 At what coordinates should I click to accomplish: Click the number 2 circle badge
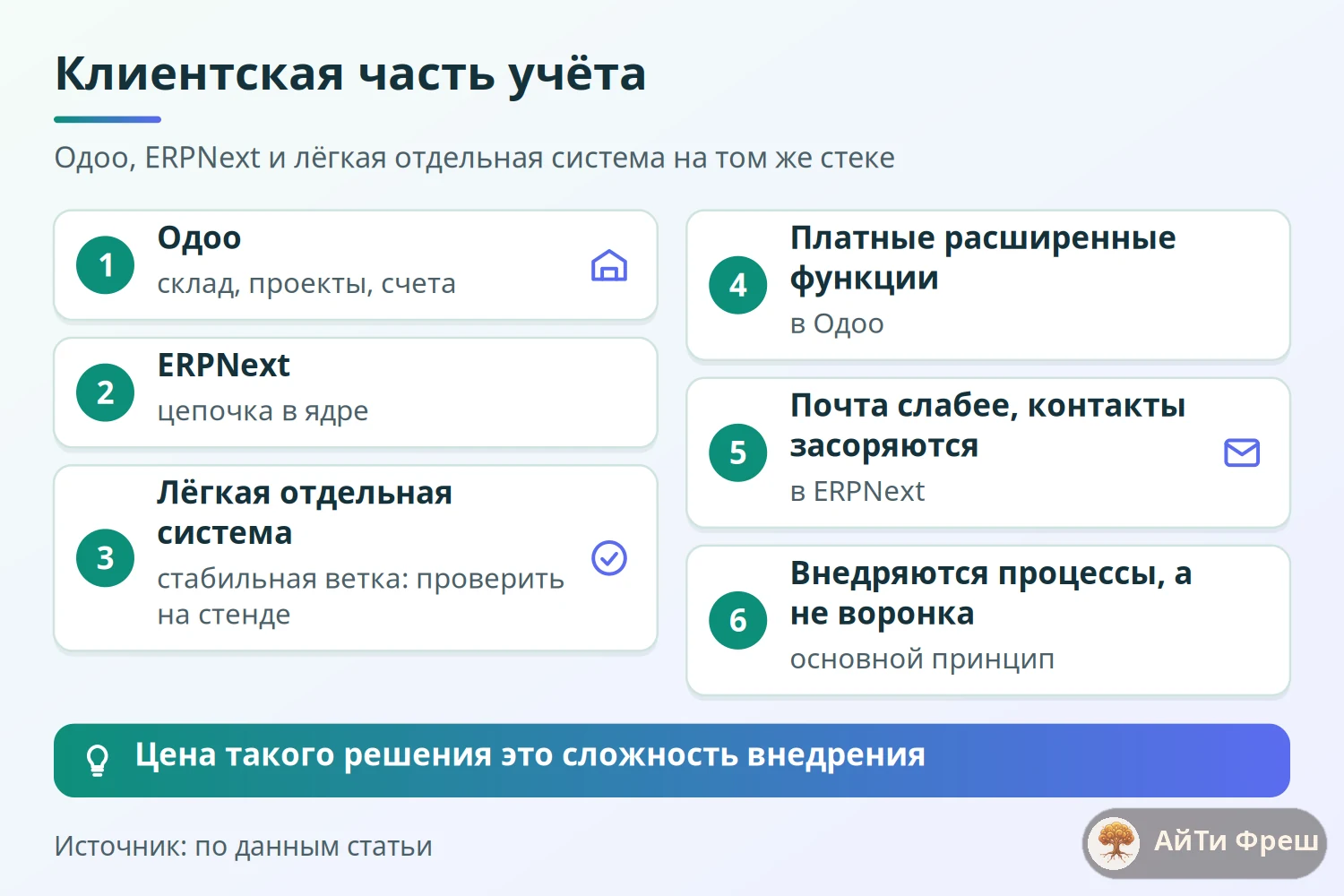106,392
